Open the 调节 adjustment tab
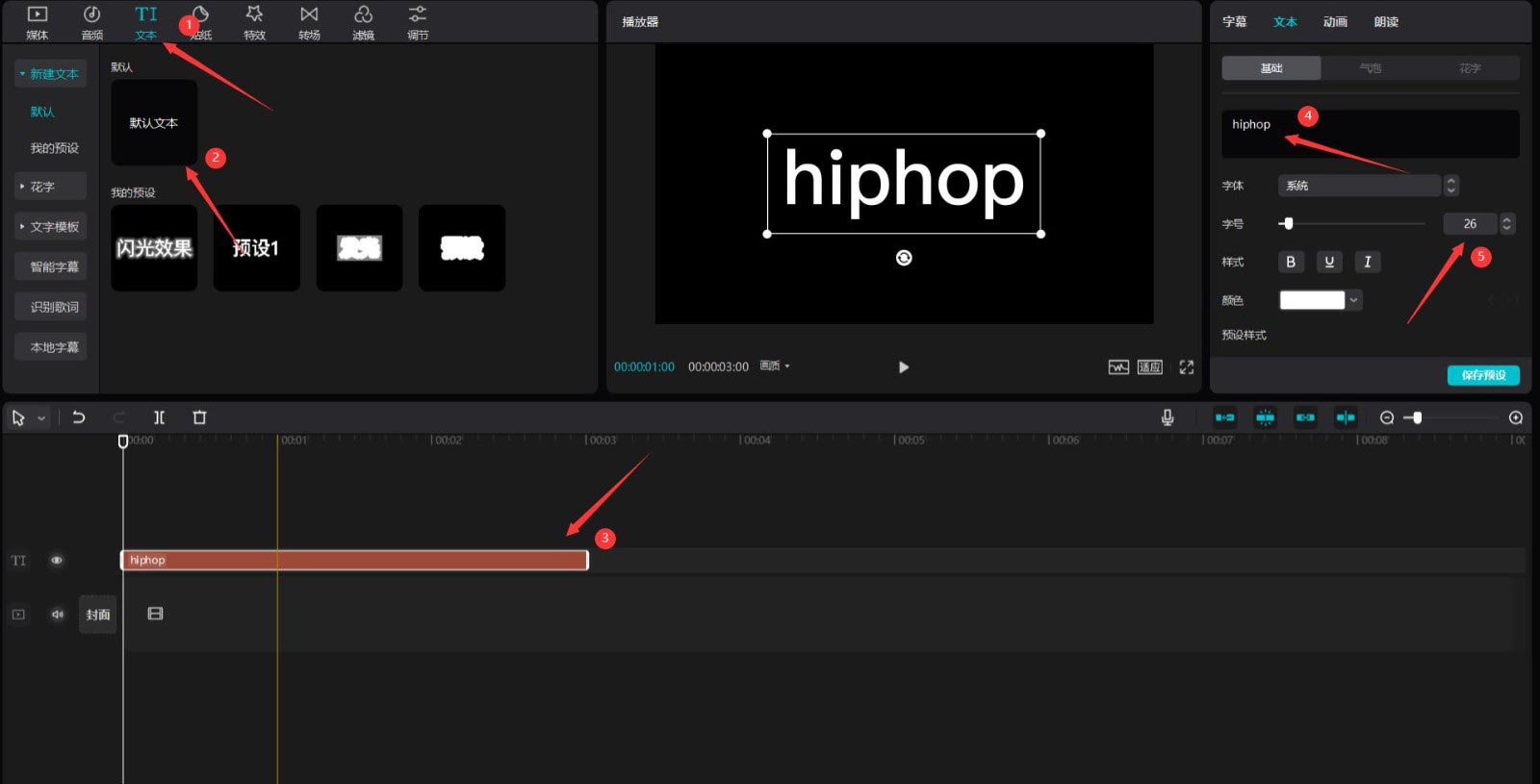Viewport: 1540px width, 784px height. click(418, 22)
